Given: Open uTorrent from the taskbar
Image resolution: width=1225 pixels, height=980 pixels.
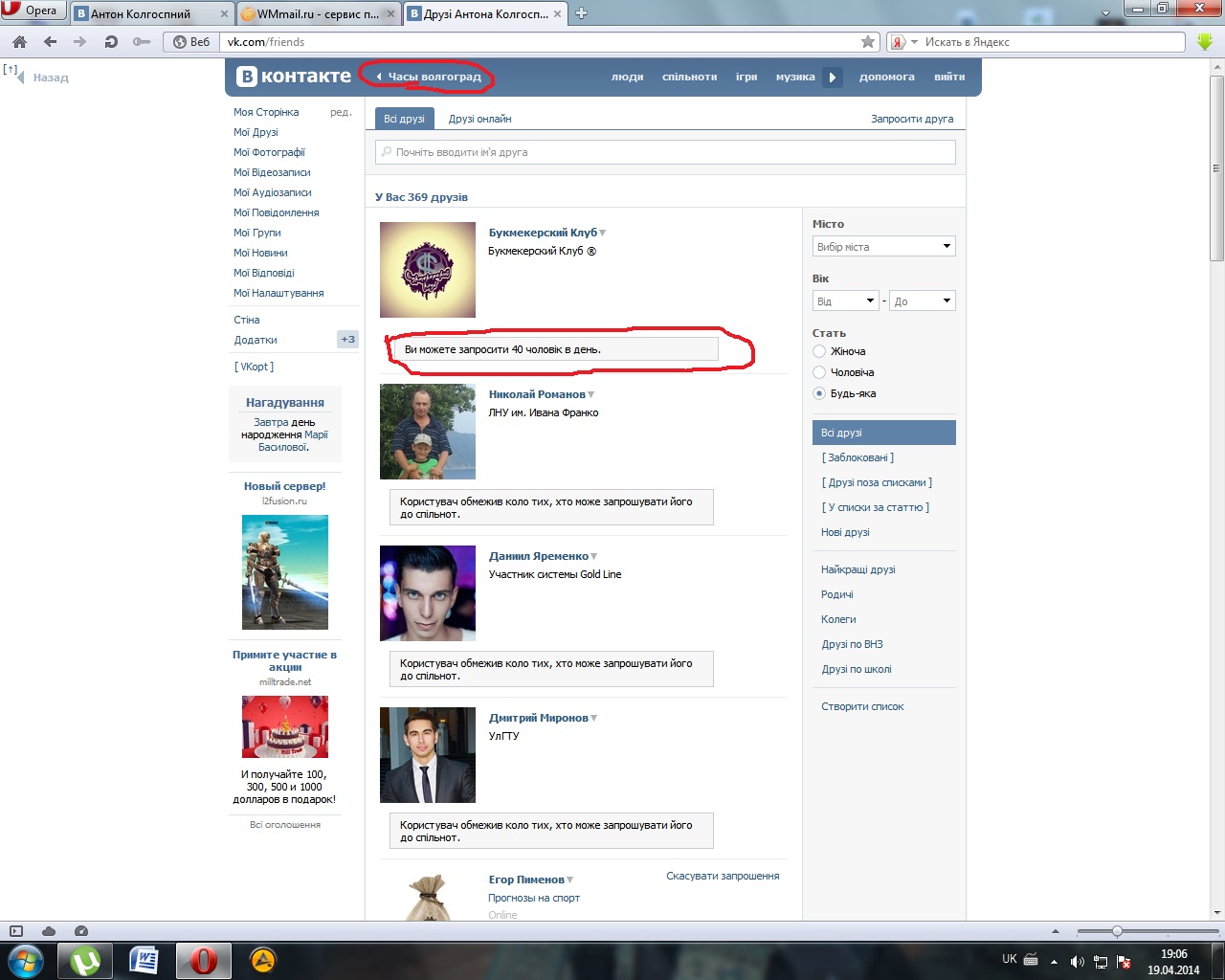Looking at the screenshot, I should pos(85,960).
